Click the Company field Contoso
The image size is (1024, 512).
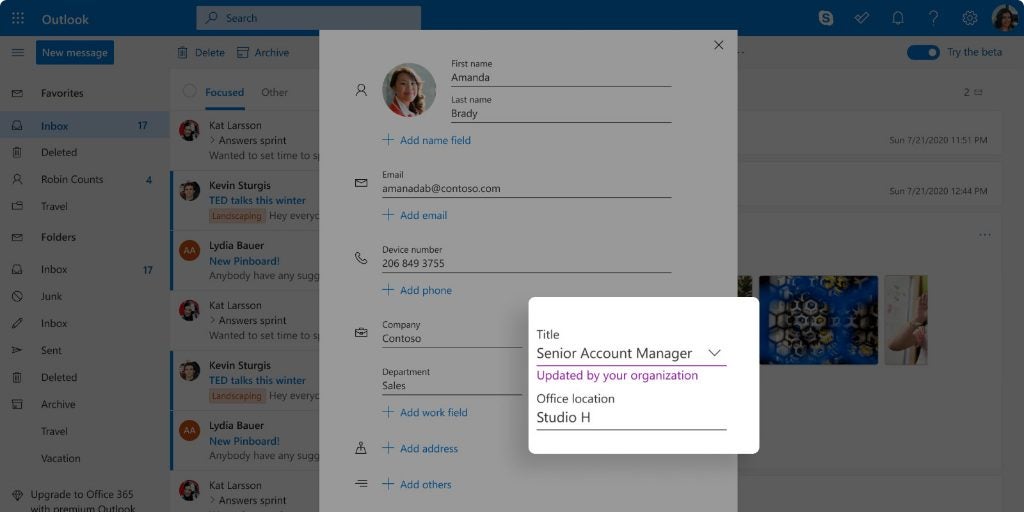[x=452, y=339]
